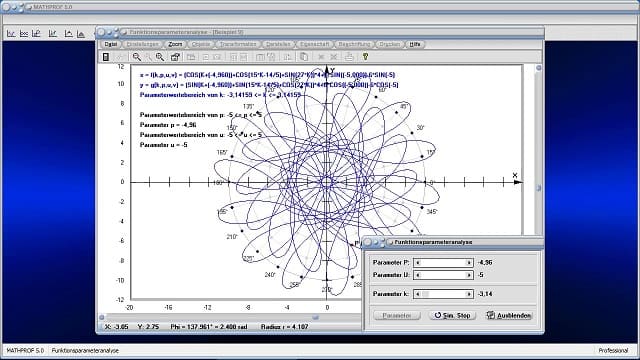Click the greyed-out pencil icon beside the calculator

[x=120, y=57]
